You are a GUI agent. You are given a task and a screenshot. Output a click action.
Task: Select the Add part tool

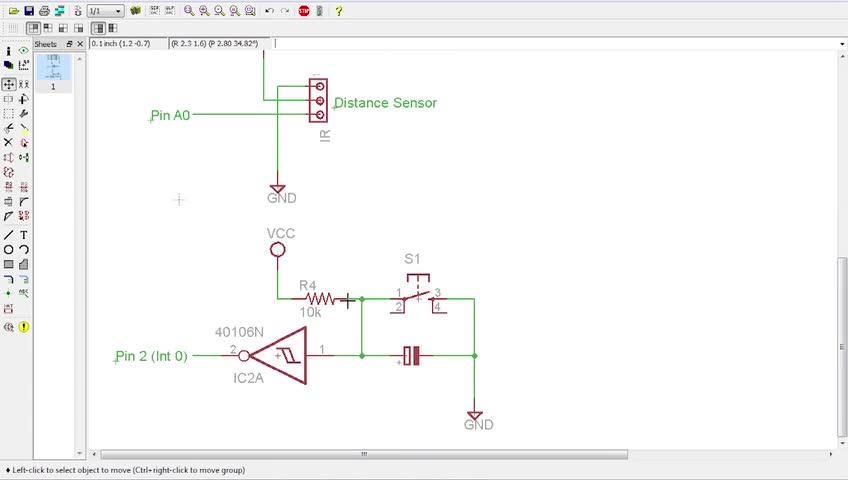[24, 143]
